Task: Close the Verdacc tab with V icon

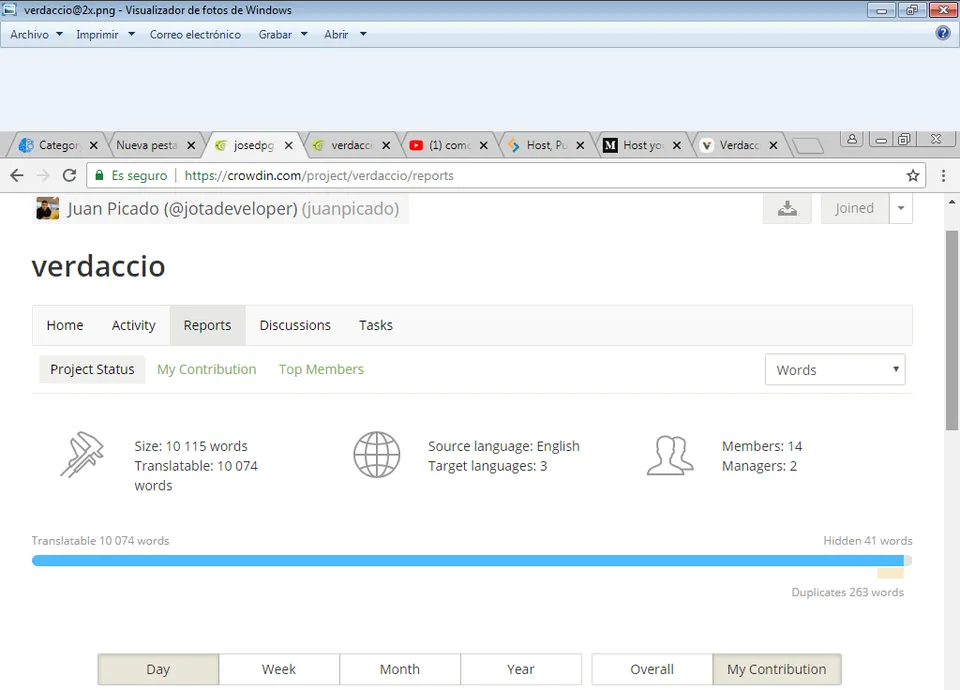Action: point(773,146)
